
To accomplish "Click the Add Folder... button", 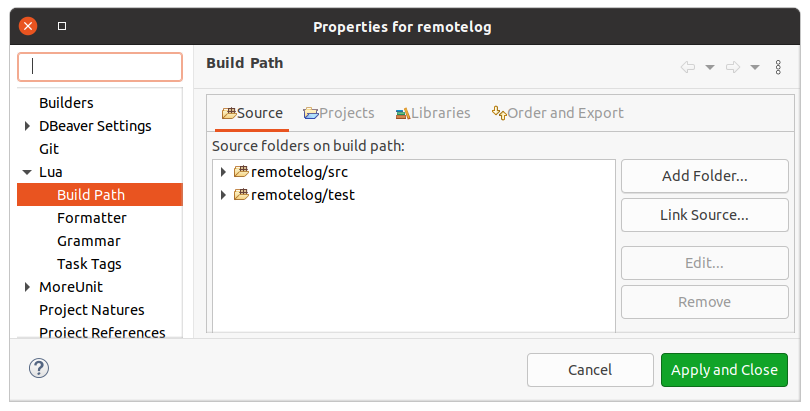I will pyautogui.click(x=705, y=176).
